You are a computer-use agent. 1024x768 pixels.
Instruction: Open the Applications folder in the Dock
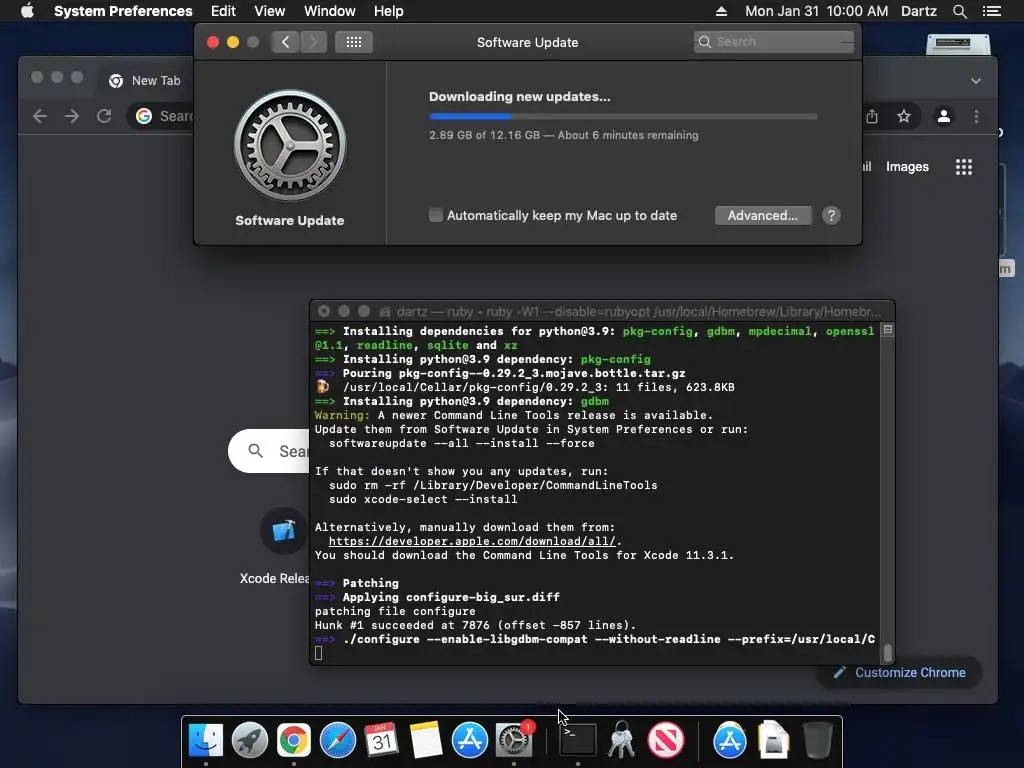[729, 740]
